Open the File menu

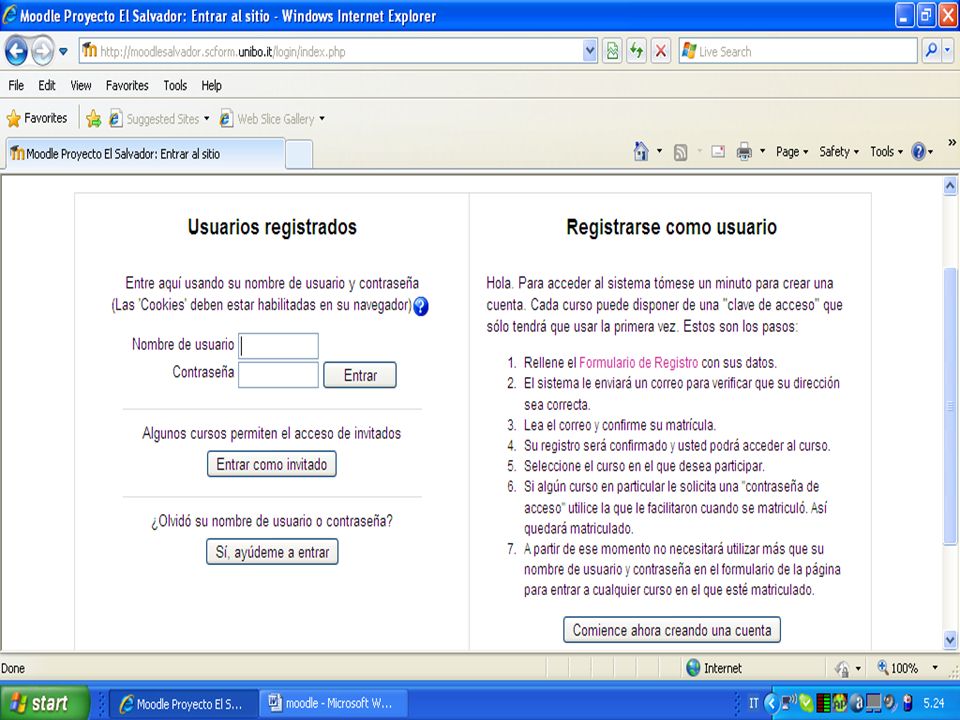coord(16,85)
